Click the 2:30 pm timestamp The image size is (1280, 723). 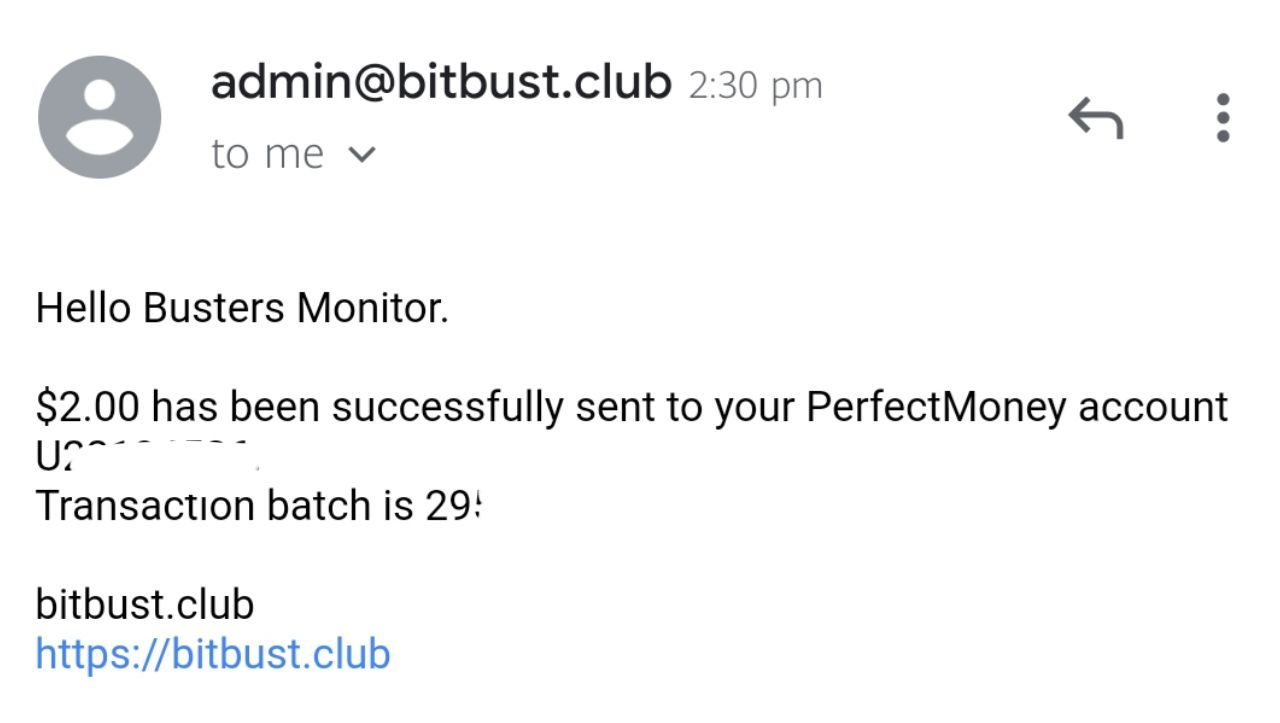755,86
